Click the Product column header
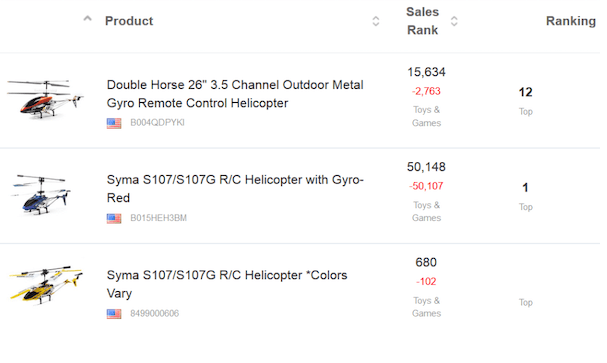Image resolution: width=607 pixels, height=363 pixels. click(x=129, y=21)
